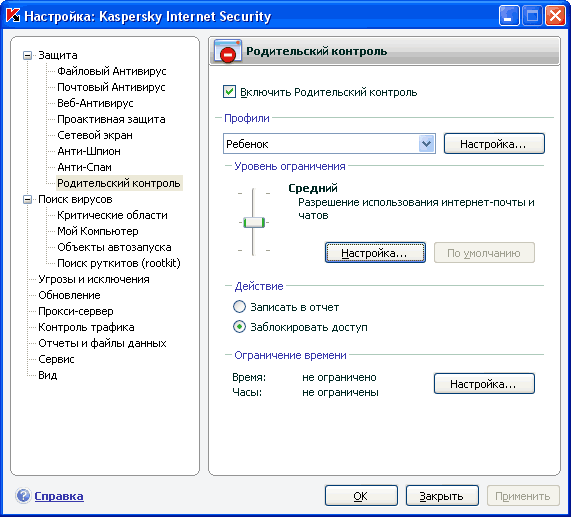
Task: Open time limit Настройка button
Action: click(x=484, y=384)
